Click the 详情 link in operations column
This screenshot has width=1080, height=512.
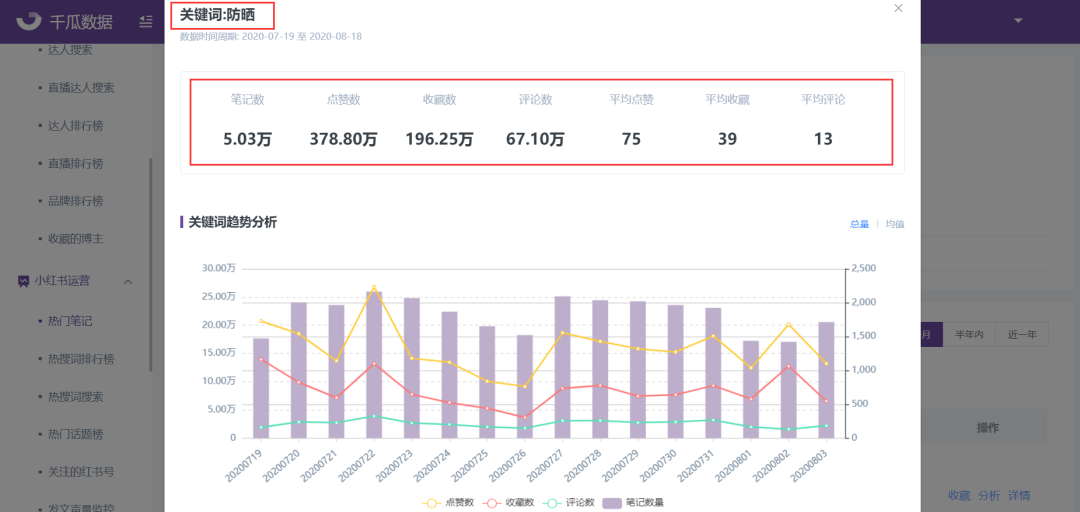(1019, 495)
